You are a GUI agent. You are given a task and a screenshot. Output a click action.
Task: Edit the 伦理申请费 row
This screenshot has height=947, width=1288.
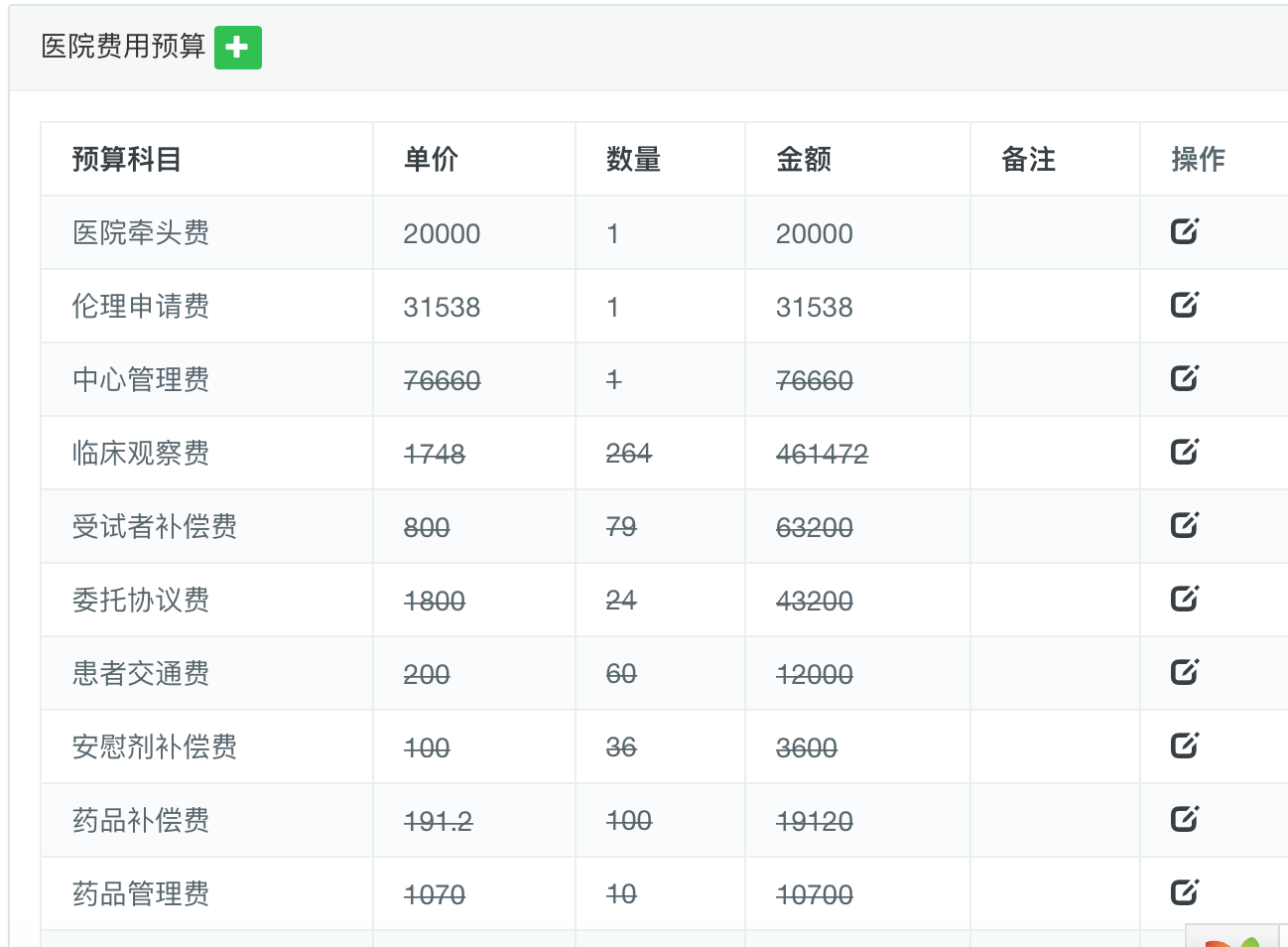1185,305
